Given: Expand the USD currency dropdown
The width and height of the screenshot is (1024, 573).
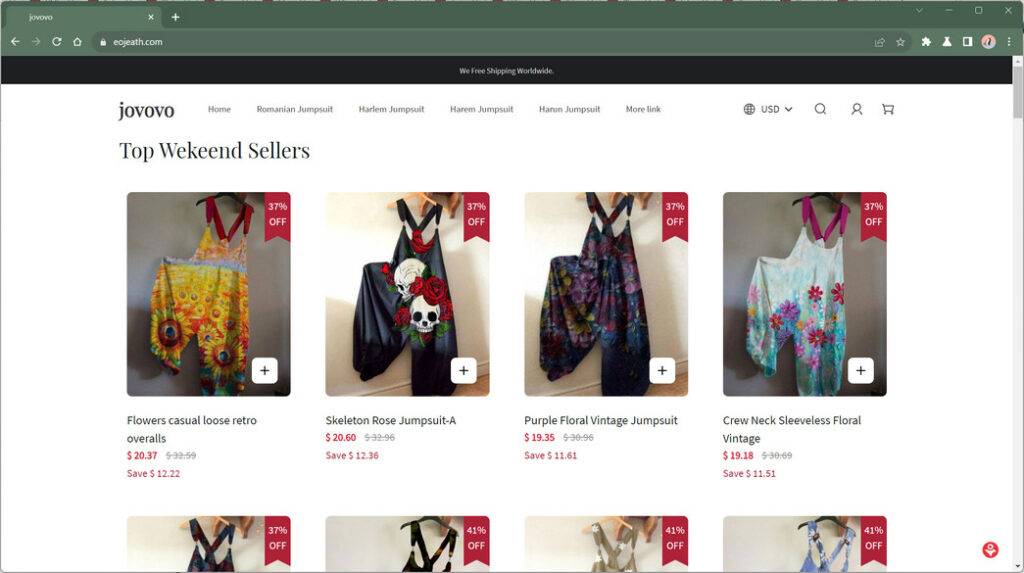Looking at the screenshot, I should click(768, 109).
